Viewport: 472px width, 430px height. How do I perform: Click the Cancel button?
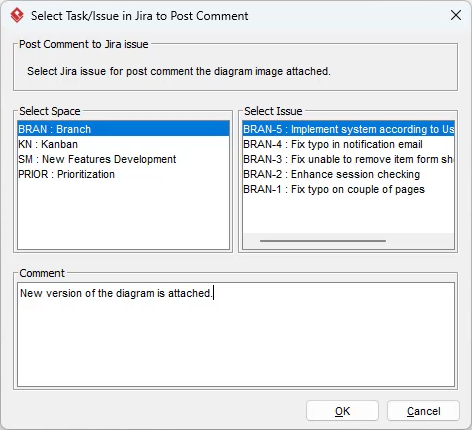(x=423, y=411)
